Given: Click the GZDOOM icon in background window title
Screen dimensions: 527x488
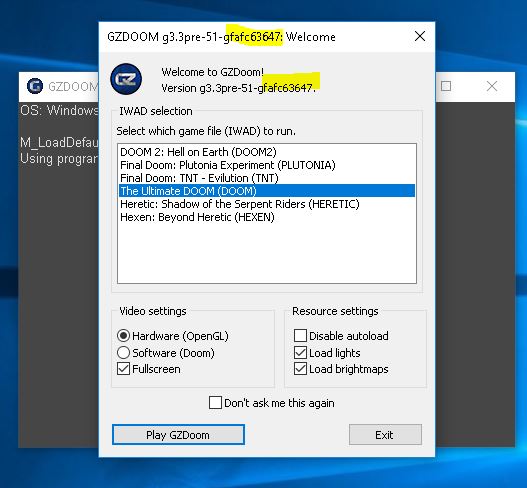Looking at the screenshot, I should coord(35,86).
